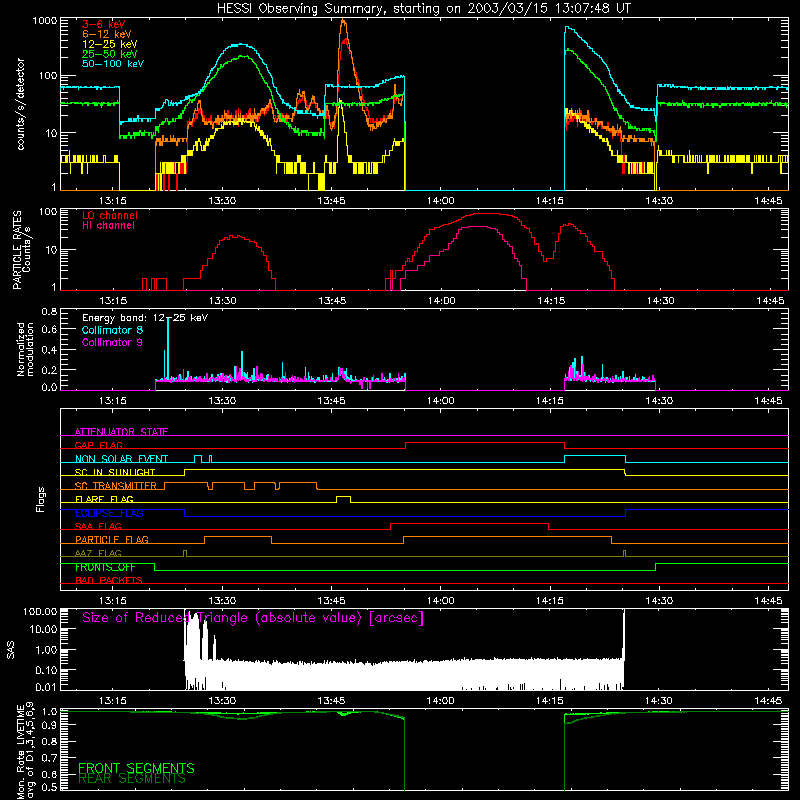Click the 14:30 tick under the flags panel

pos(659,601)
